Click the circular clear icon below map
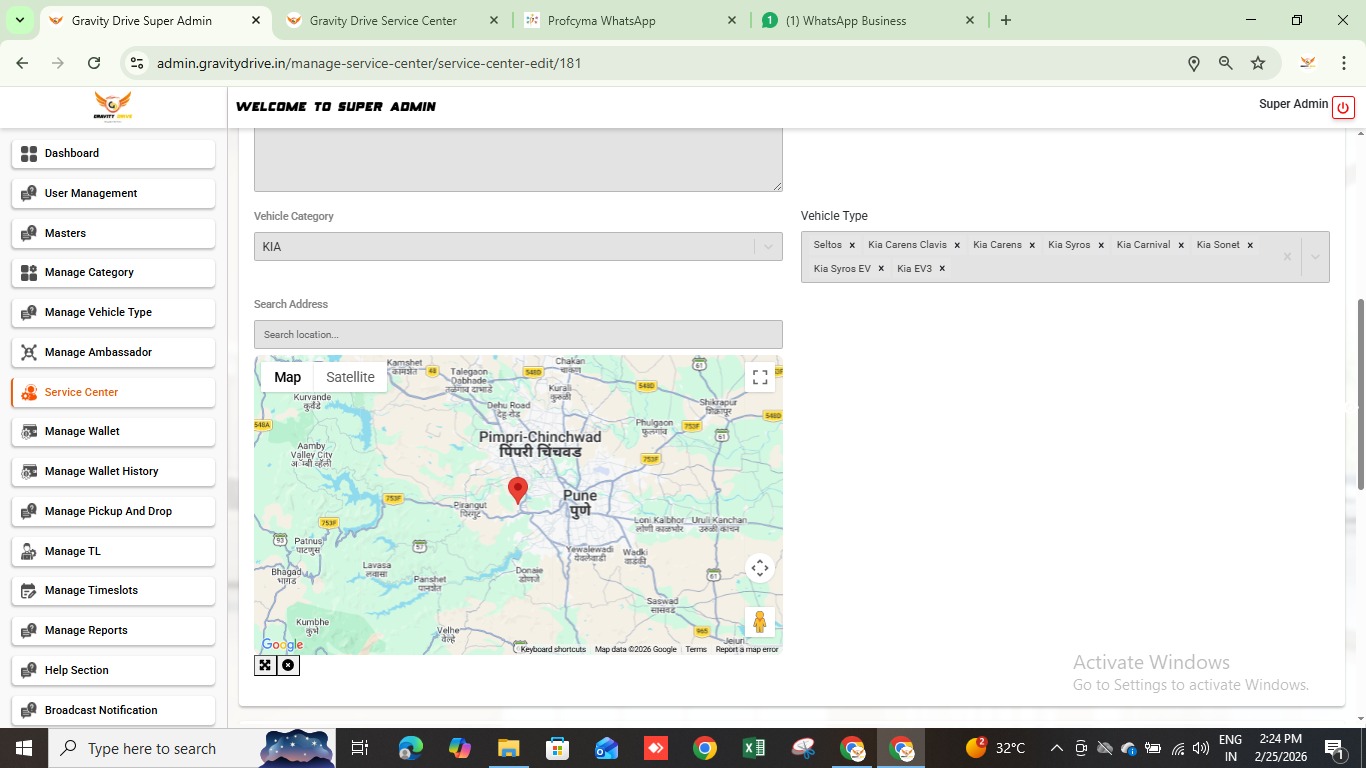The width and height of the screenshot is (1366, 768). click(288, 665)
